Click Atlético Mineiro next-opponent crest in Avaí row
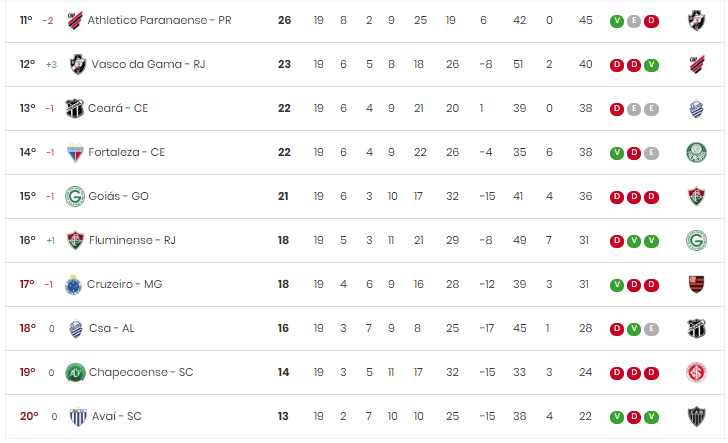This screenshot has height=443, width=728. (696, 417)
